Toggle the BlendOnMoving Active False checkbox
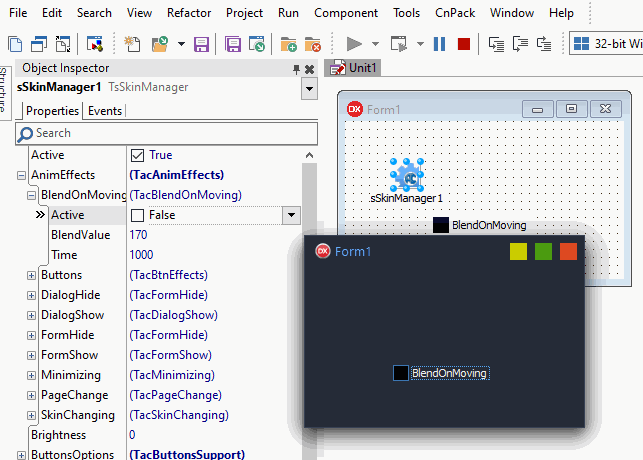This screenshot has width=643, height=460. click(137, 215)
